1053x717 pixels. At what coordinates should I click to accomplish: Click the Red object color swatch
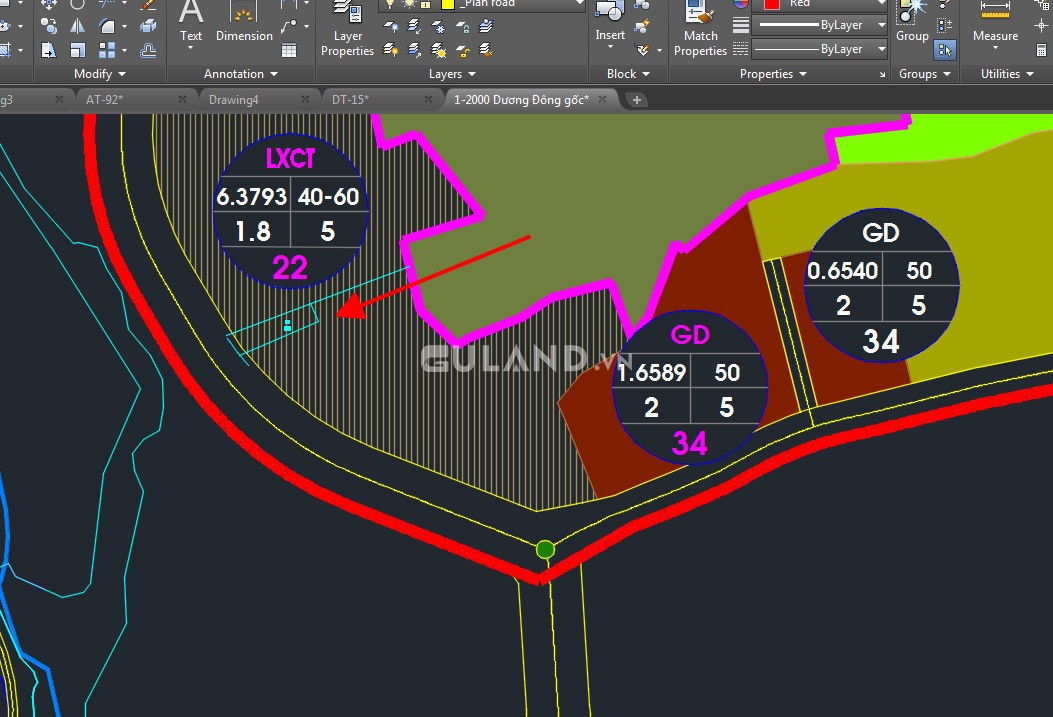coord(772,4)
